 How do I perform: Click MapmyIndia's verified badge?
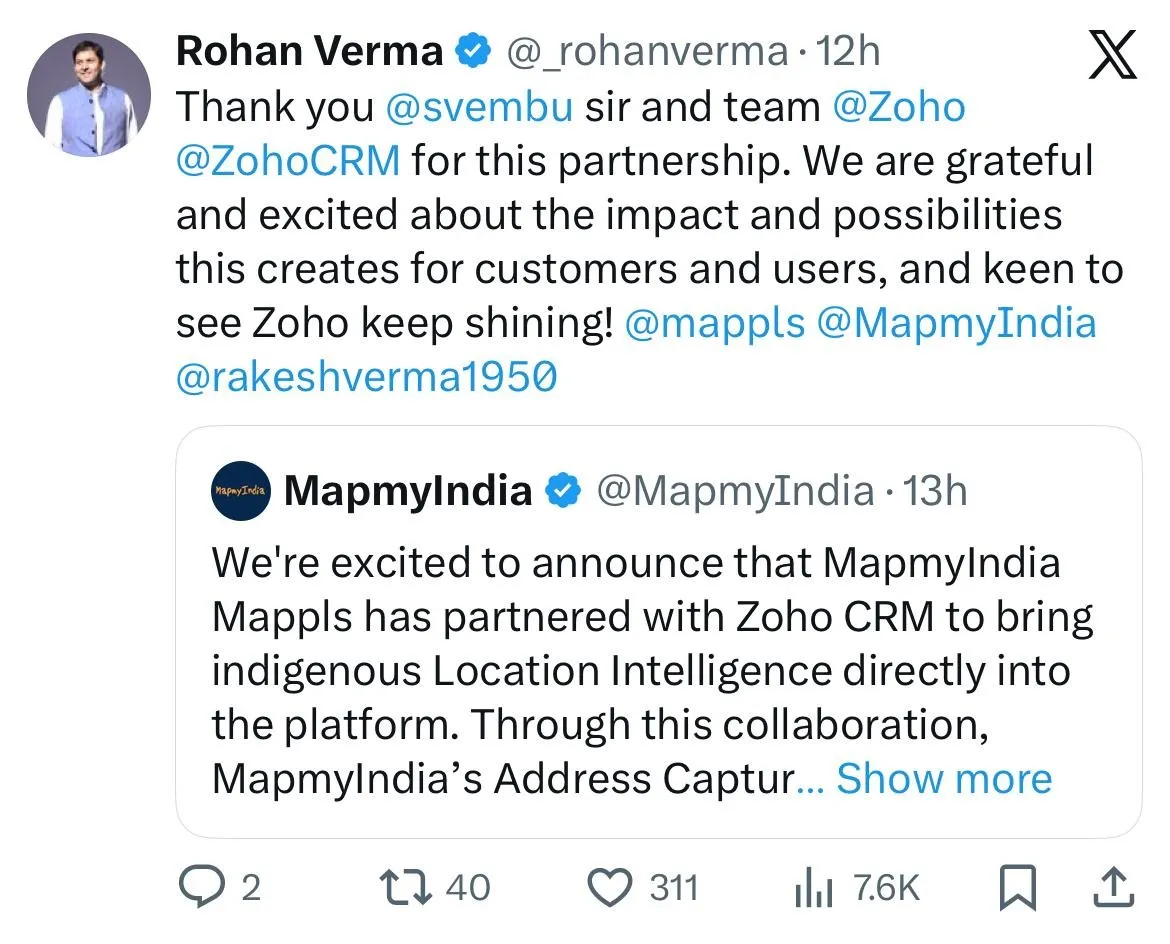[x=563, y=491]
